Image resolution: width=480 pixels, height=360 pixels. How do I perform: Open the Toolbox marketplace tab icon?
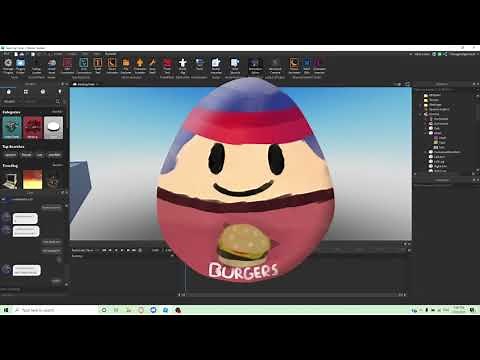(9, 92)
